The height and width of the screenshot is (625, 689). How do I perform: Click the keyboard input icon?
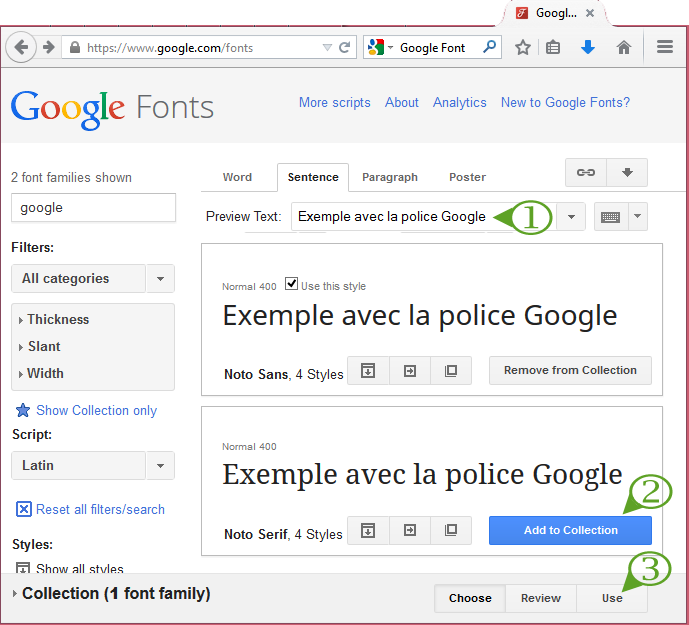611,216
